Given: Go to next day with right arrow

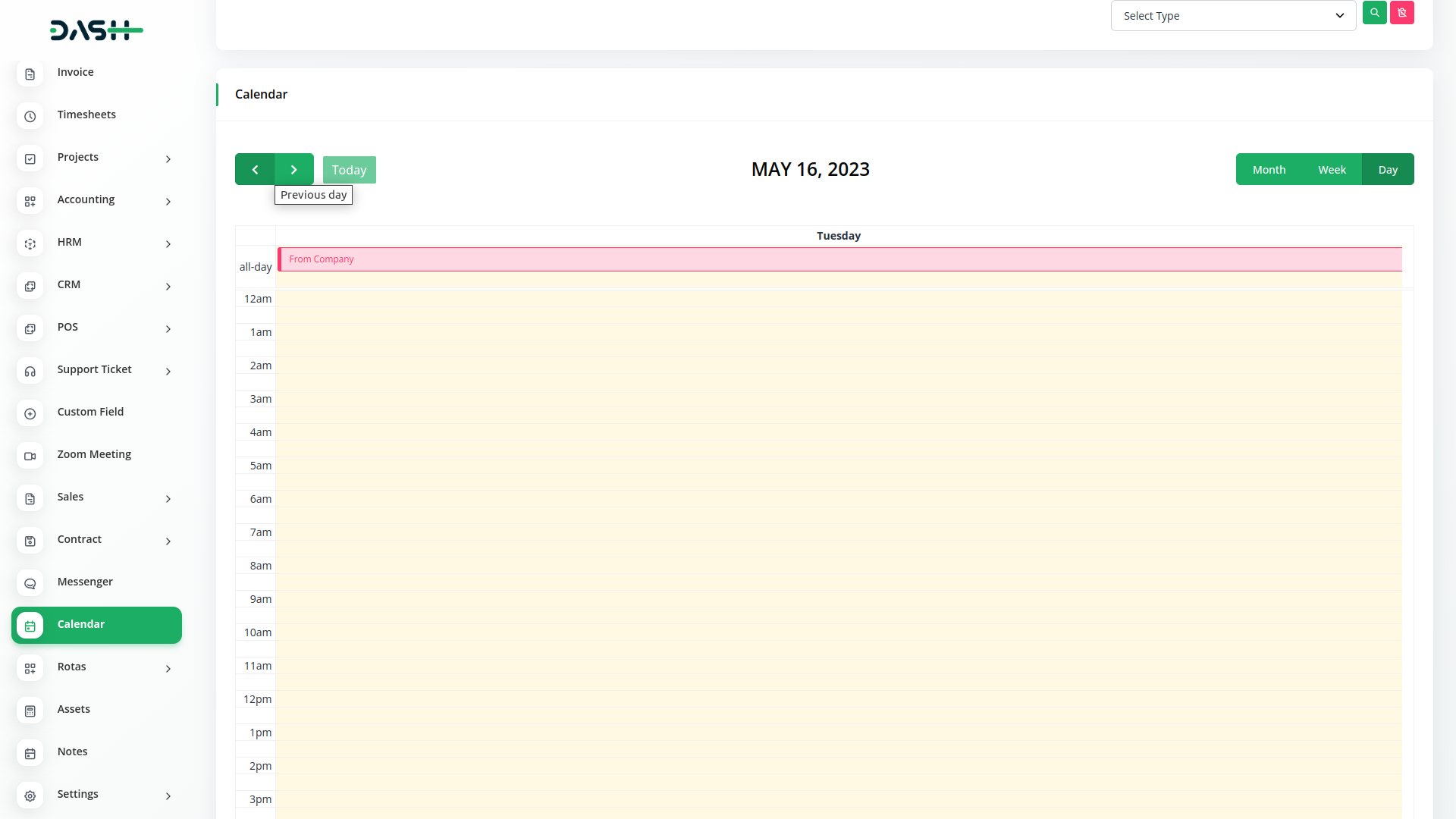Looking at the screenshot, I should 294,169.
